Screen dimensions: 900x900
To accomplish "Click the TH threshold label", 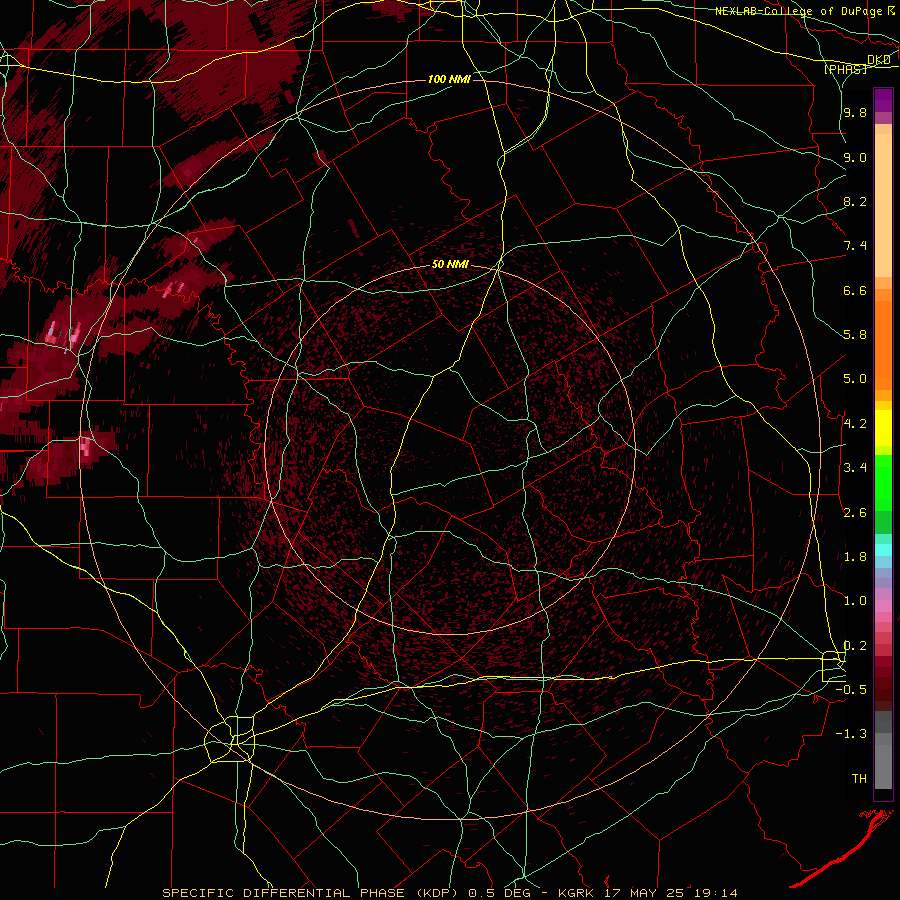I will click(859, 779).
